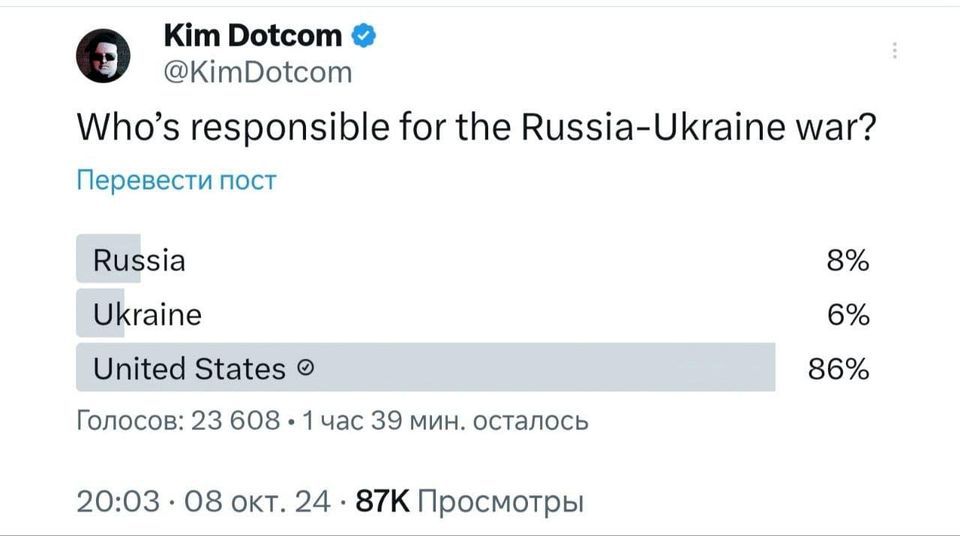Click the checkmark icon beside United States

point(307,370)
